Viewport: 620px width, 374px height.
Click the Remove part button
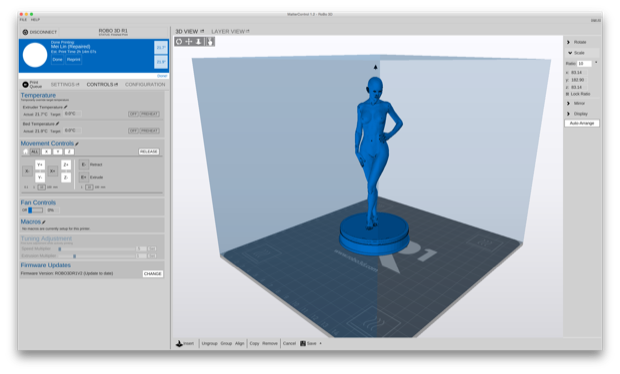point(270,343)
